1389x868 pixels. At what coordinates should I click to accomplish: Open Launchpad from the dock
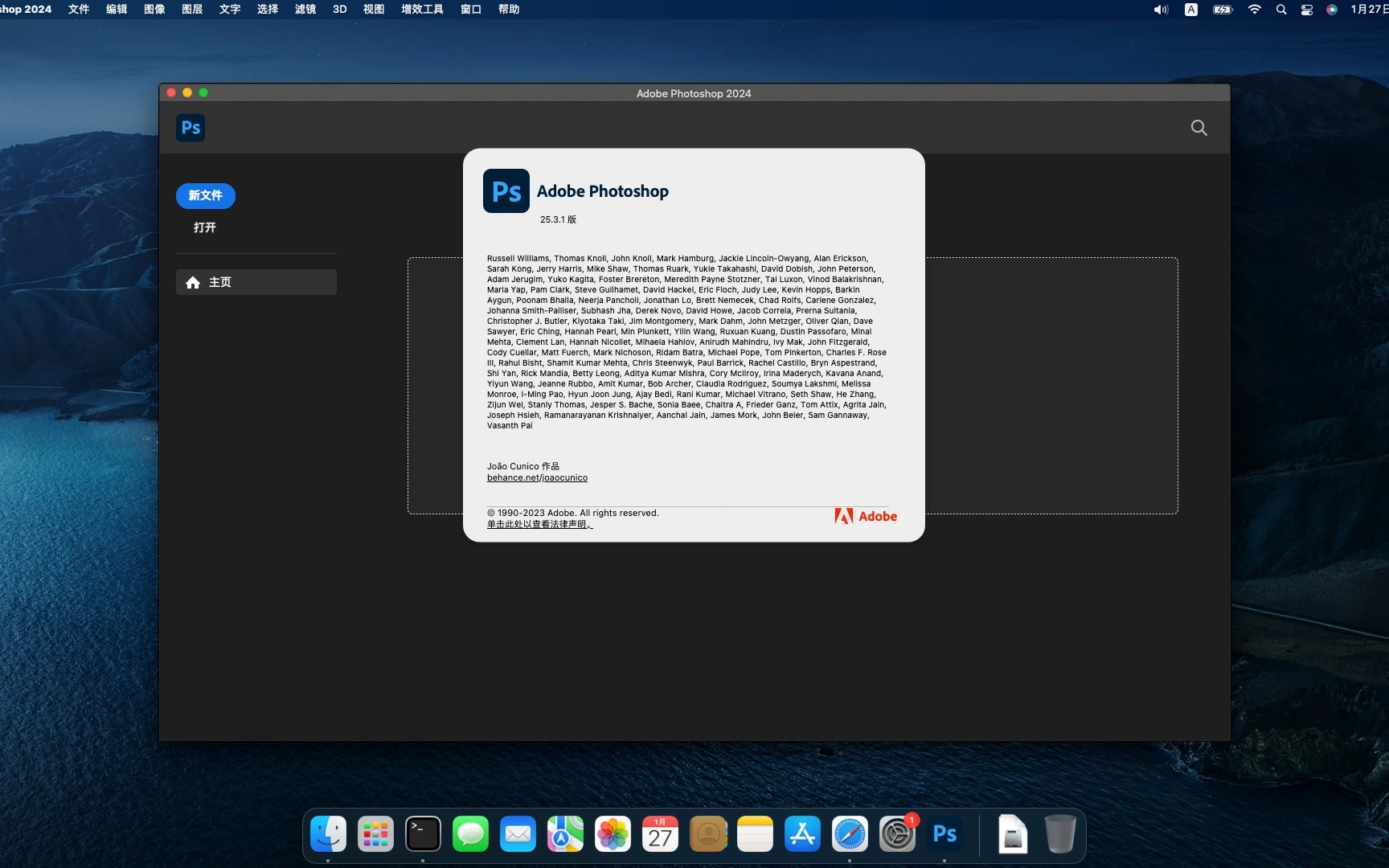click(x=375, y=834)
